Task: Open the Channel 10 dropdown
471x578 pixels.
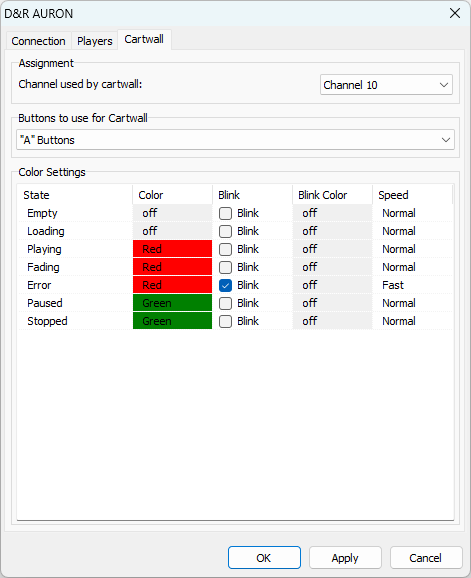Action: pyautogui.click(x=386, y=85)
